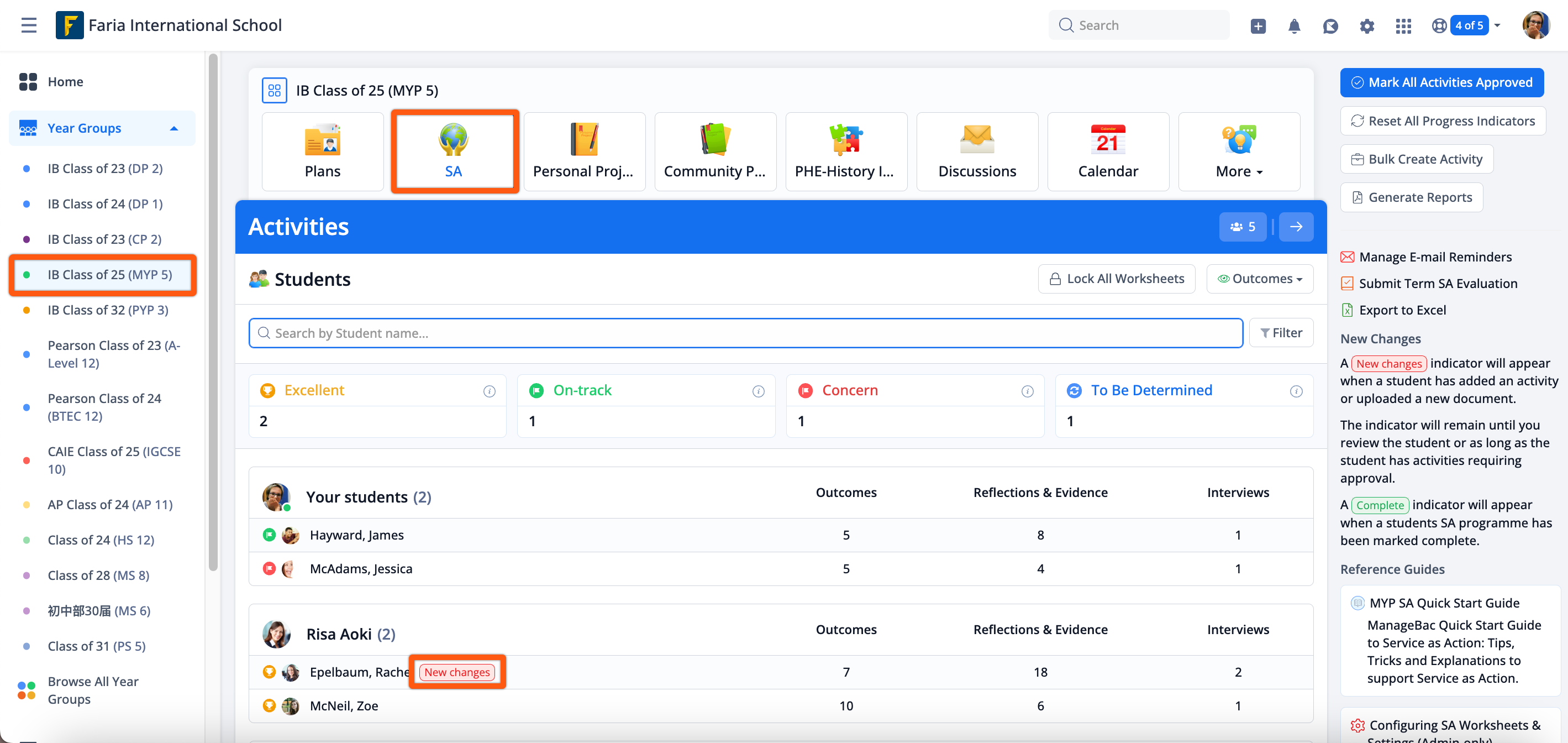This screenshot has width=1568, height=743.
Task: Open McAdams, Jessica student row
Action: click(x=780, y=568)
